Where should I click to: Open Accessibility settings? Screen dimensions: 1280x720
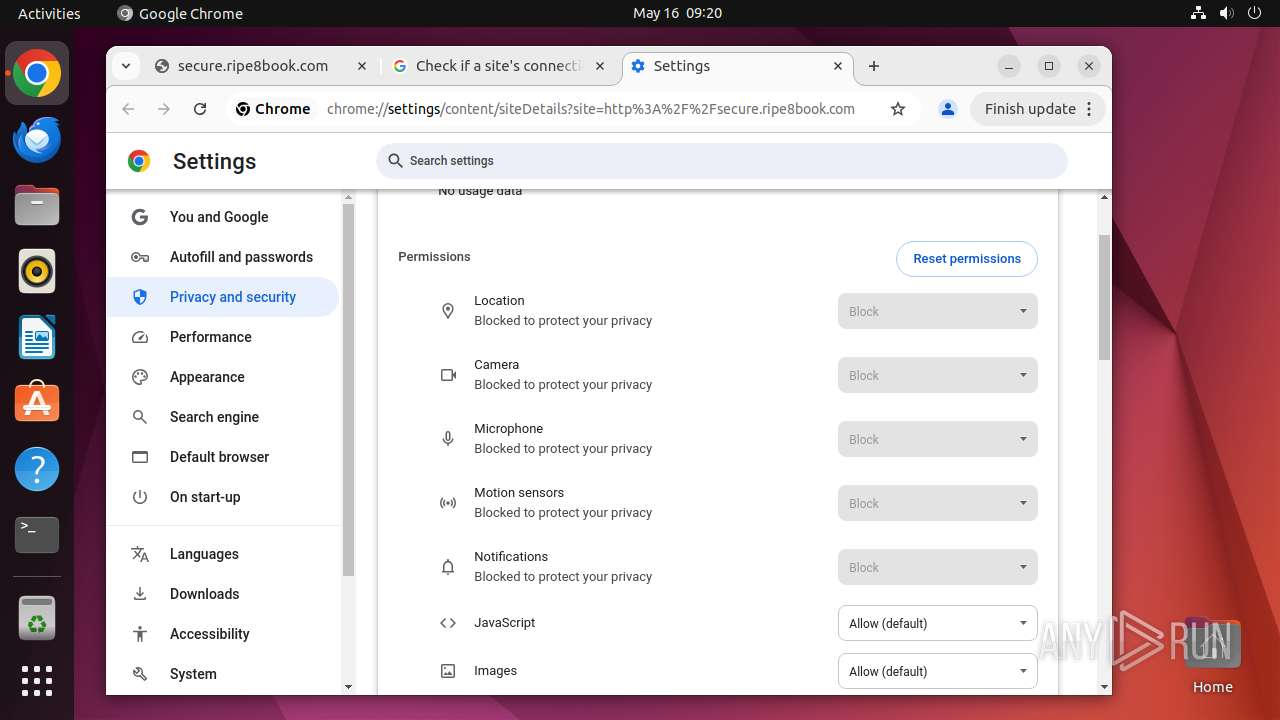[222, 634]
